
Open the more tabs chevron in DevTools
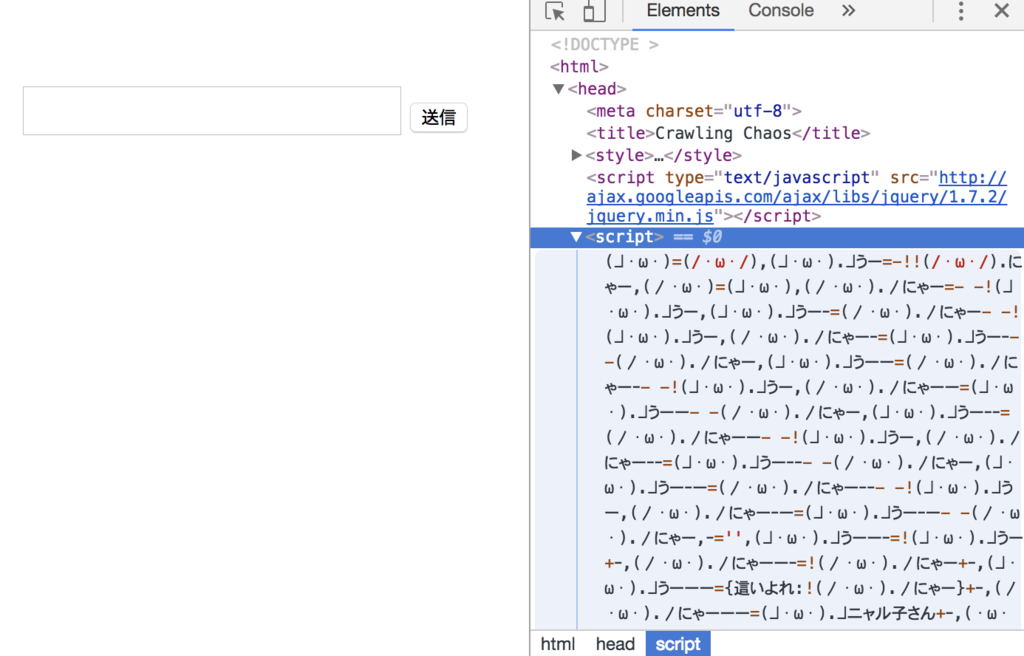[848, 10]
